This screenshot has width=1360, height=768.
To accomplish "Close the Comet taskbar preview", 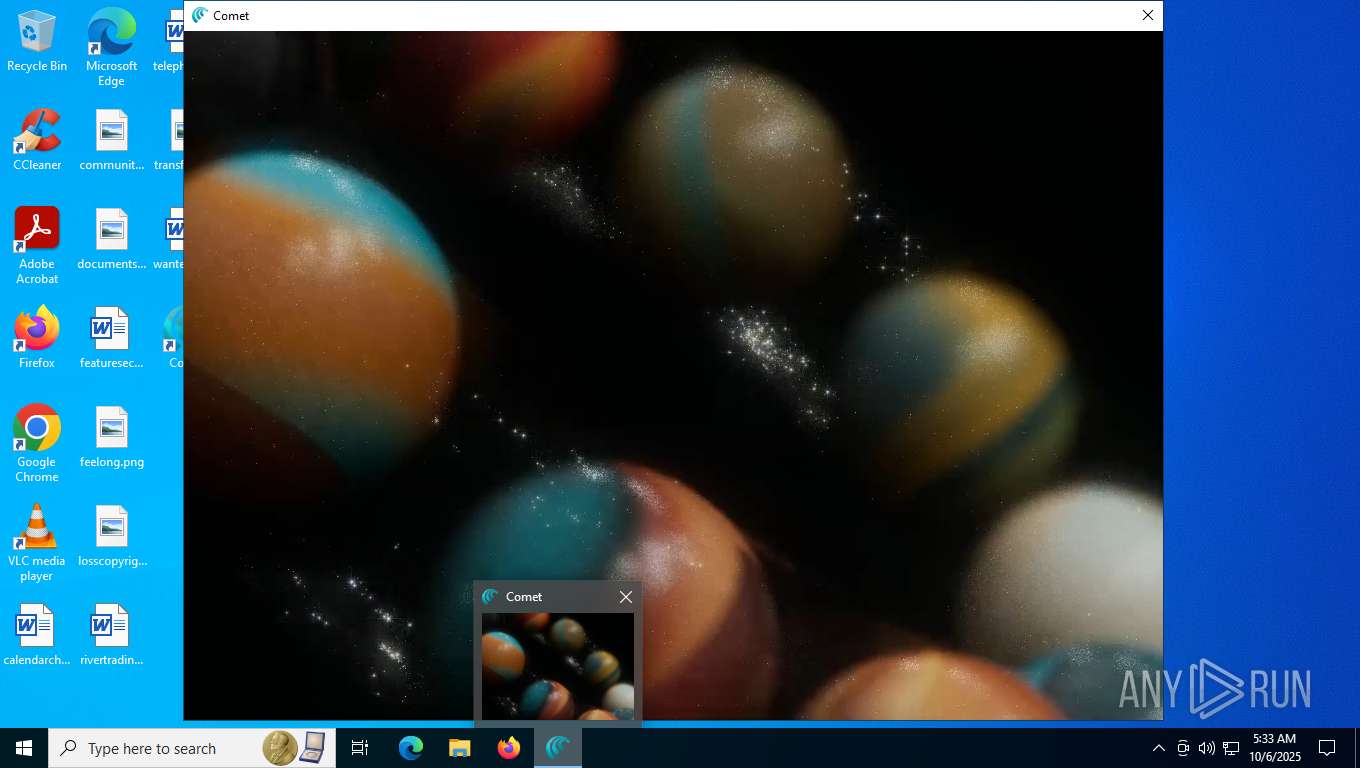I will coord(626,597).
